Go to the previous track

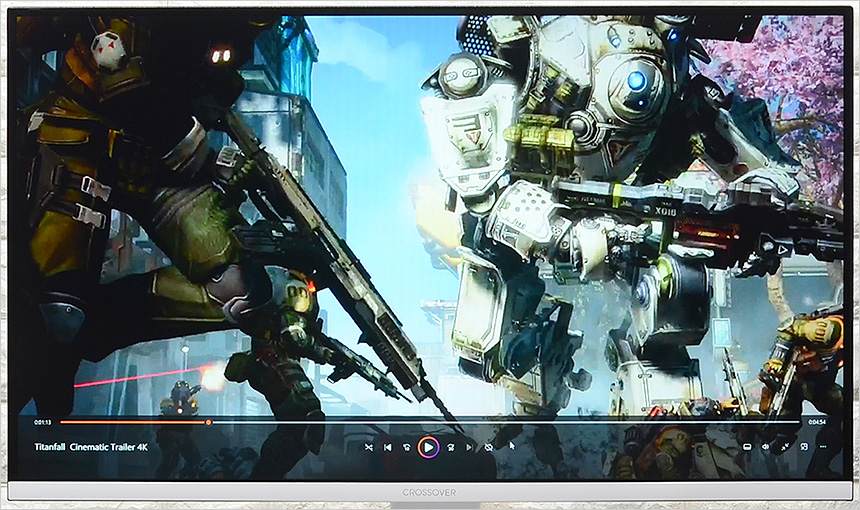[x=387, y=447]
